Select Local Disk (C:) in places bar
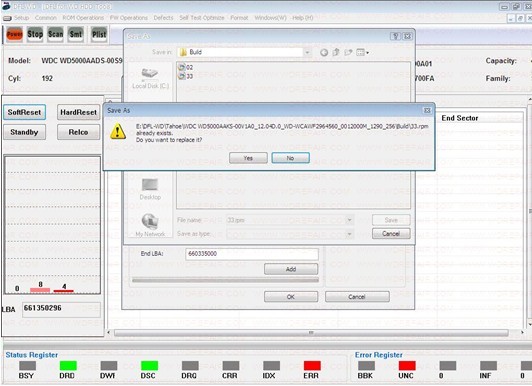Image resolution: width=532 pixels, height=386 pixels. pyautogui.click(x=150, y=78)
